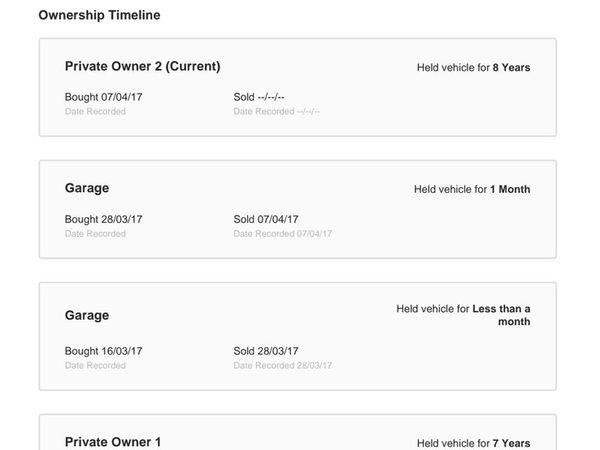
Task: Click the Private Owner 1 title
Action: [112, 442]
